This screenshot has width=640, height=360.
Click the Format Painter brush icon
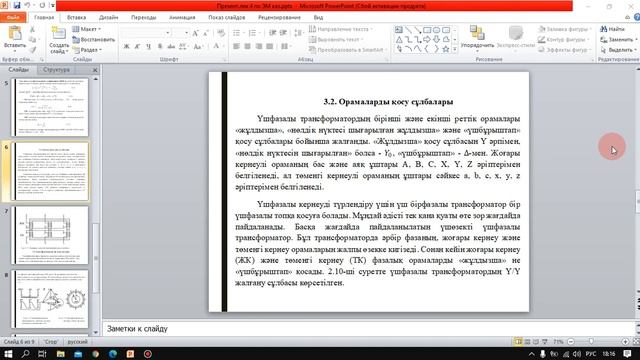(32, 50)
